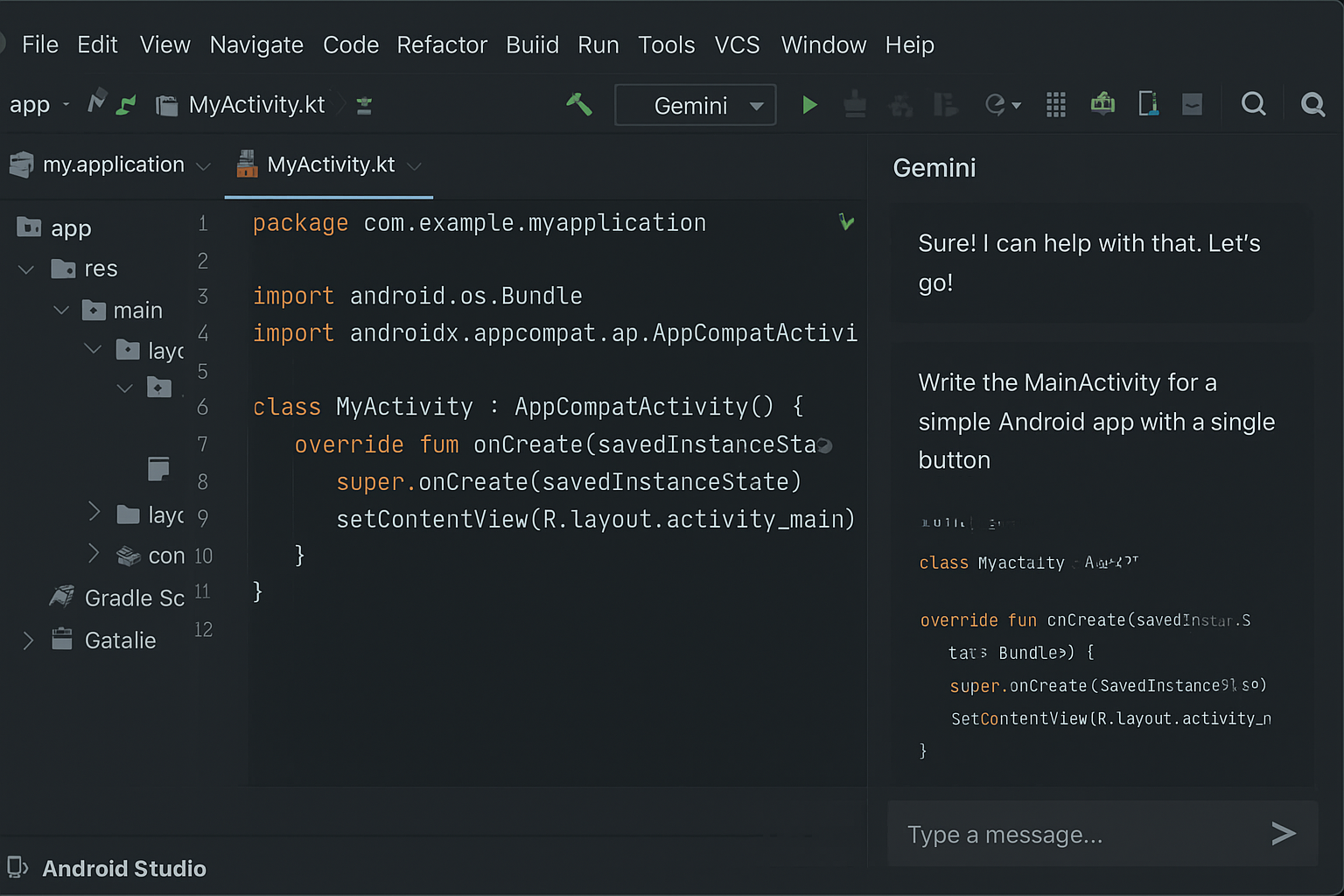1344x896 pixels.
Task: Collapse the res folder in project tree
Action: click(x=26, y=269)
